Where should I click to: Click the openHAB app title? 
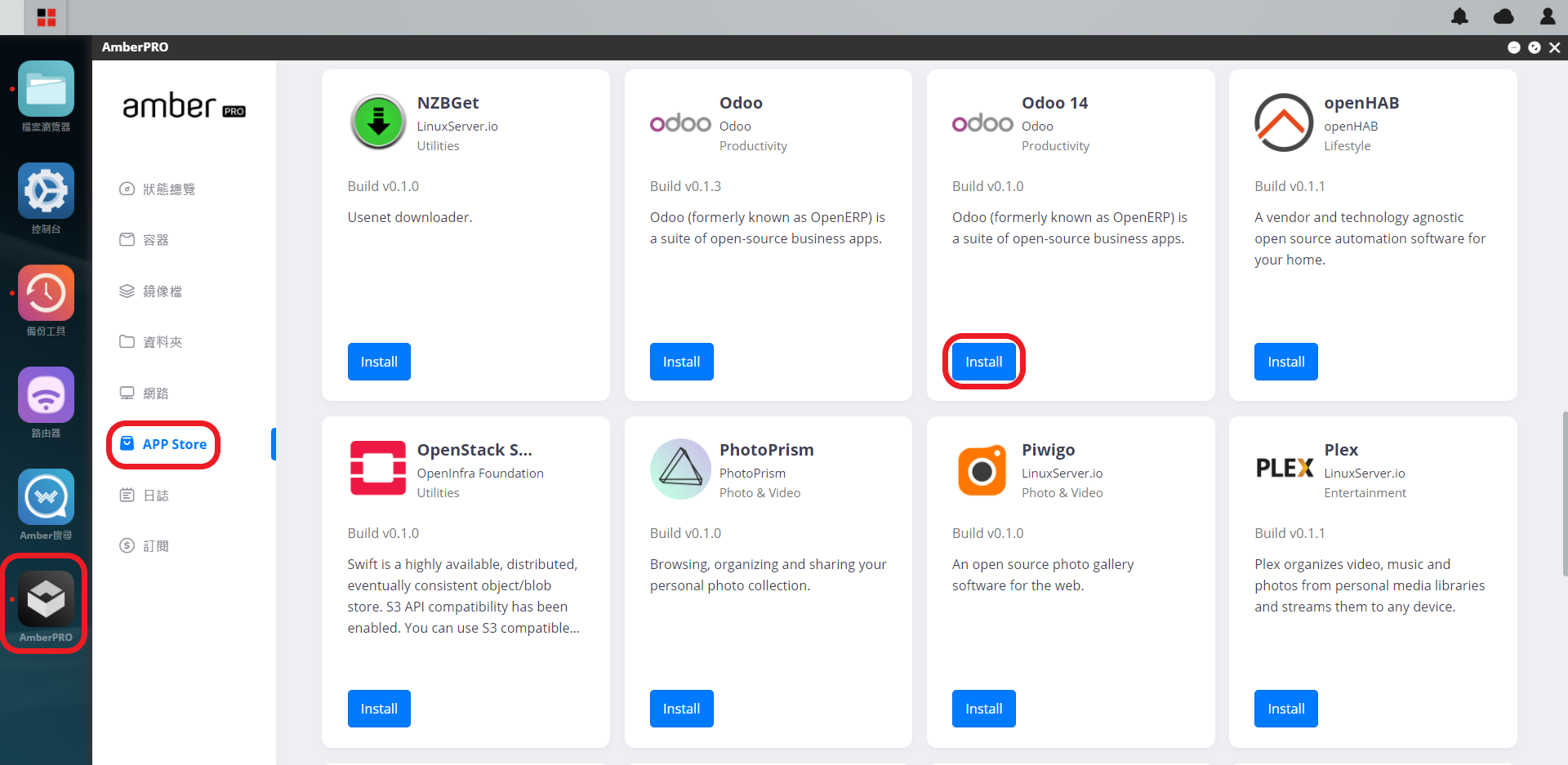pyautogui.click(x=1361, y=103)
